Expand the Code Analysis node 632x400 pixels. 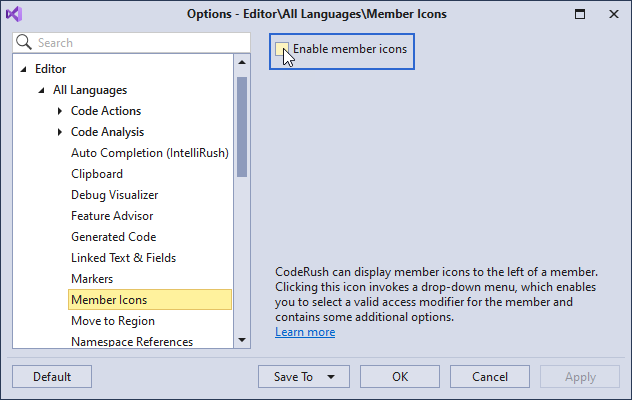(60, 132)
